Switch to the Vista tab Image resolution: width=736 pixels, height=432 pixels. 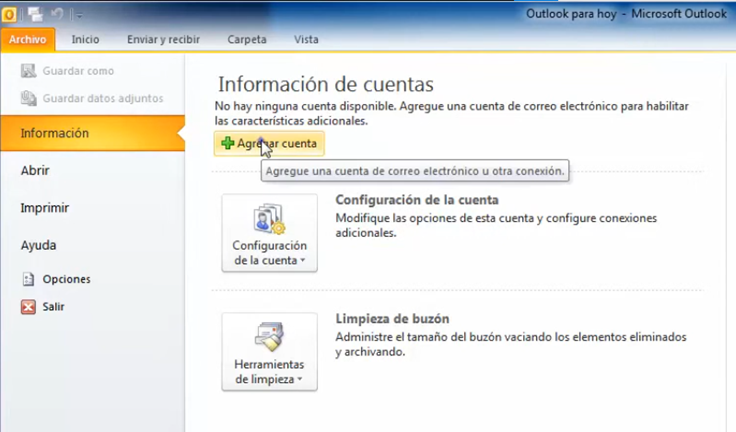[306, 39]
